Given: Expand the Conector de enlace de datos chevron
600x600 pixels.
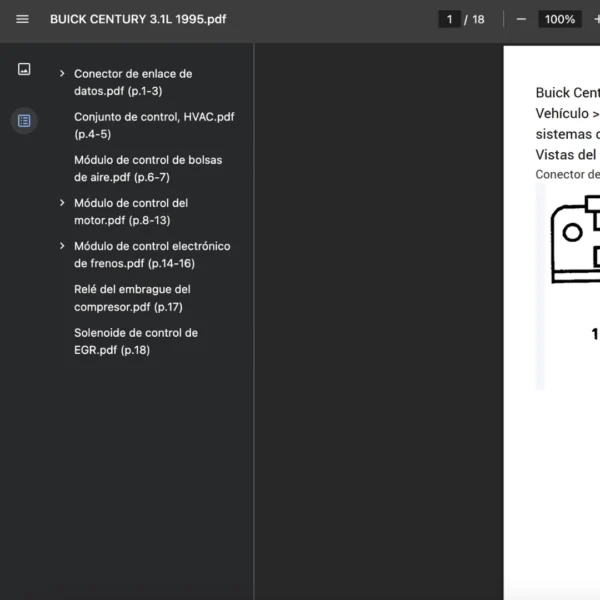Looking at the screenshot, I should (62, 74).
